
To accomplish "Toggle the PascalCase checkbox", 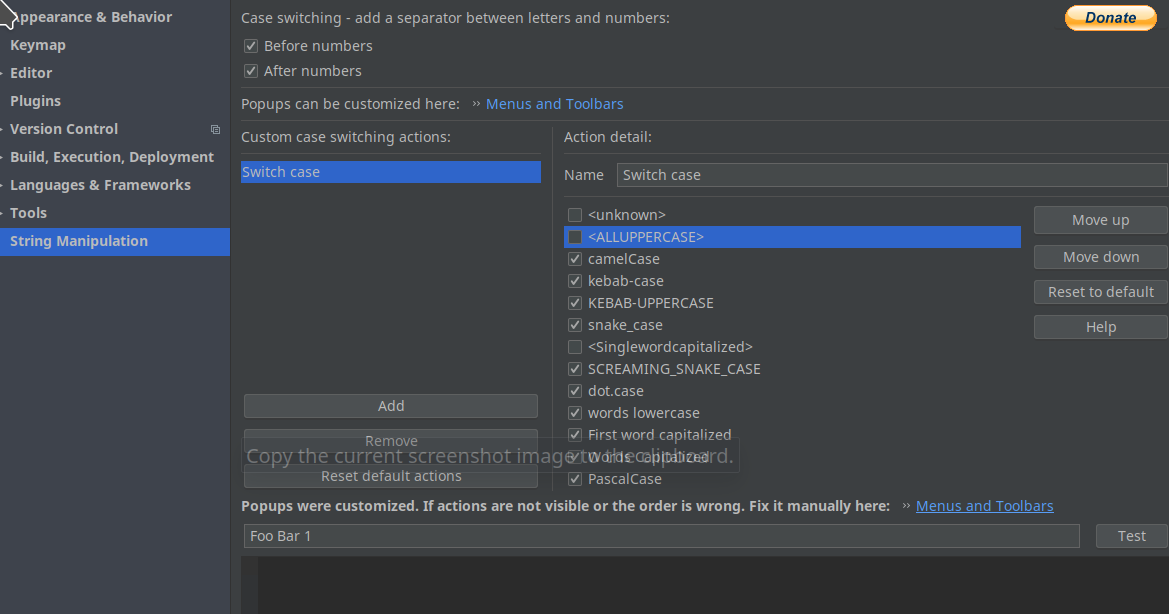I will pyautogui.click(x=575, y=479).
